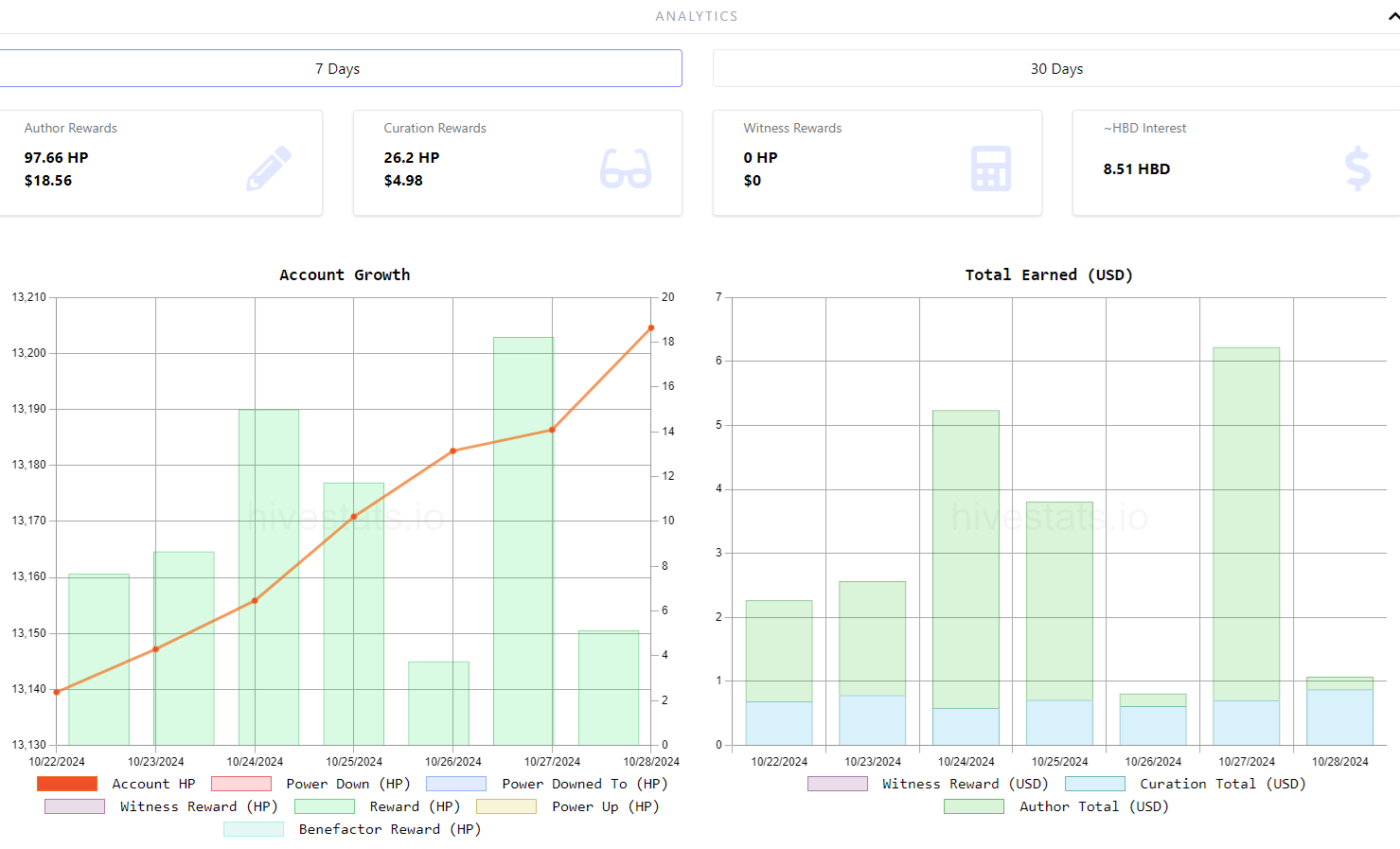Viewport: 1400px width, 849px height.
Task: Click the Curation Rewards card title
Action: pos(435,128)
